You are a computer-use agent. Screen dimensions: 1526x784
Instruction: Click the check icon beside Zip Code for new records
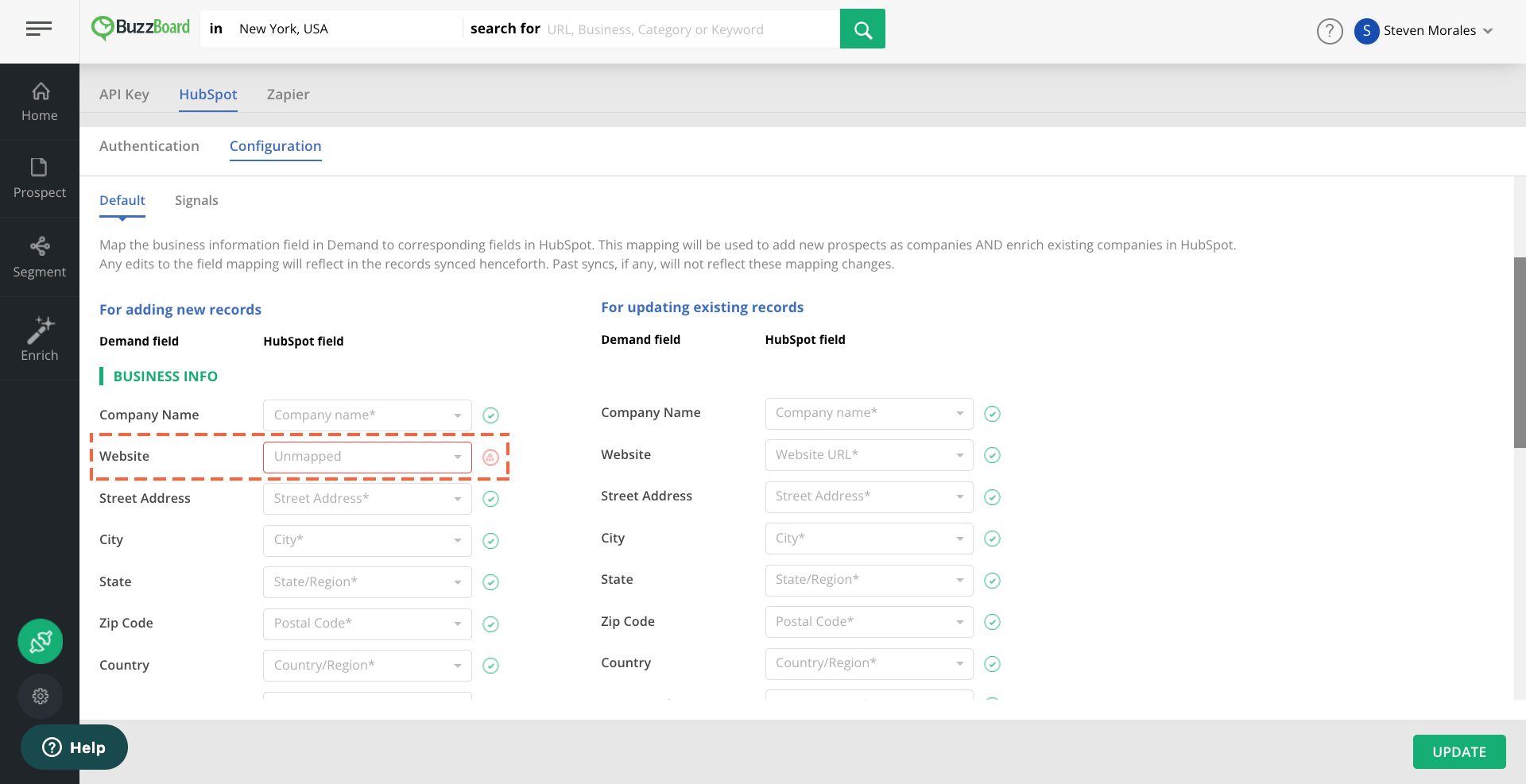click(x=491, y=624)
